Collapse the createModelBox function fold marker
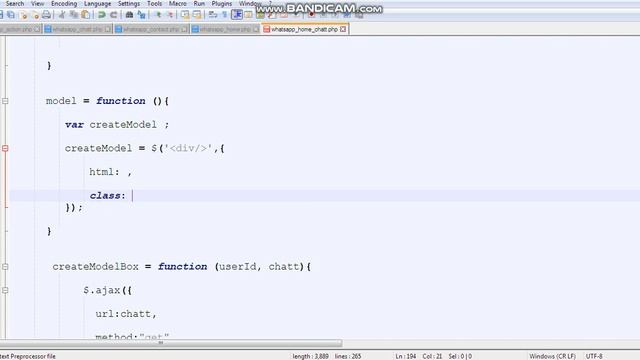 tap(5, 267)
